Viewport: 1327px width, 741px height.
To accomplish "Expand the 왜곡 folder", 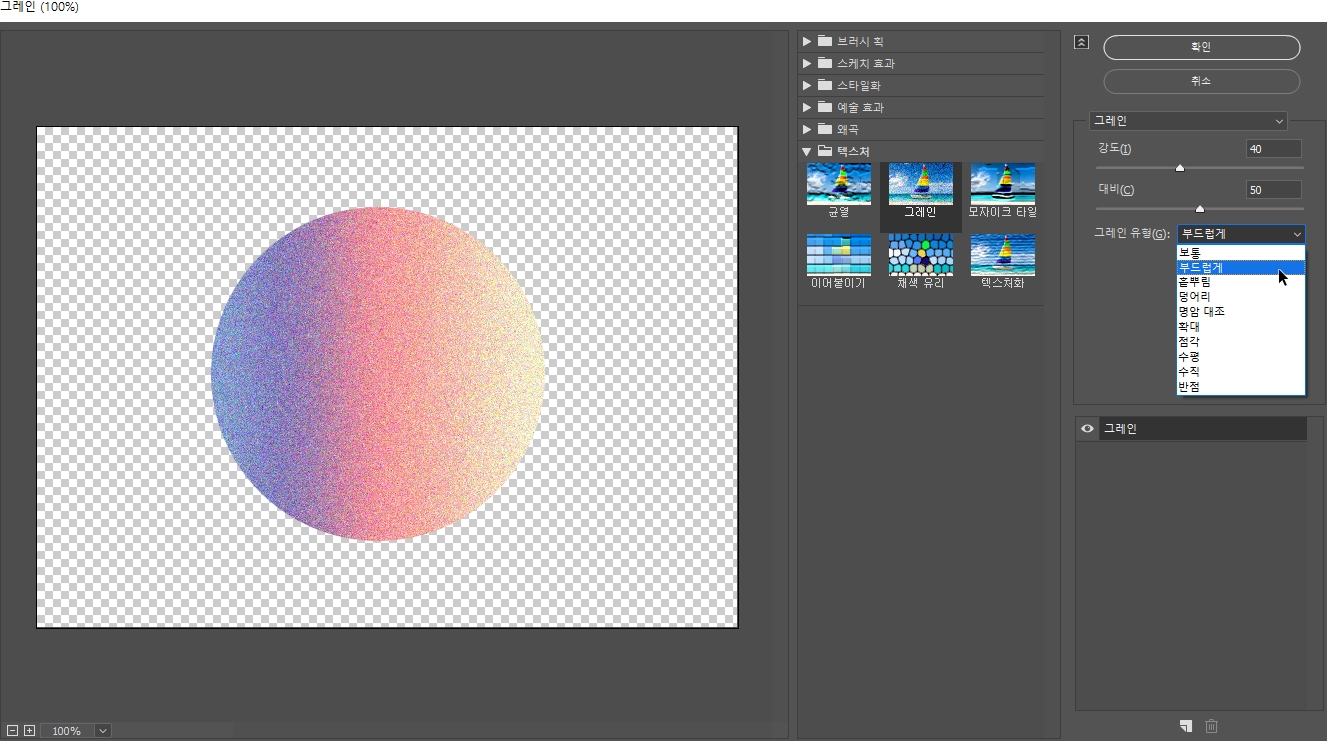I will [x=807, y=129].
